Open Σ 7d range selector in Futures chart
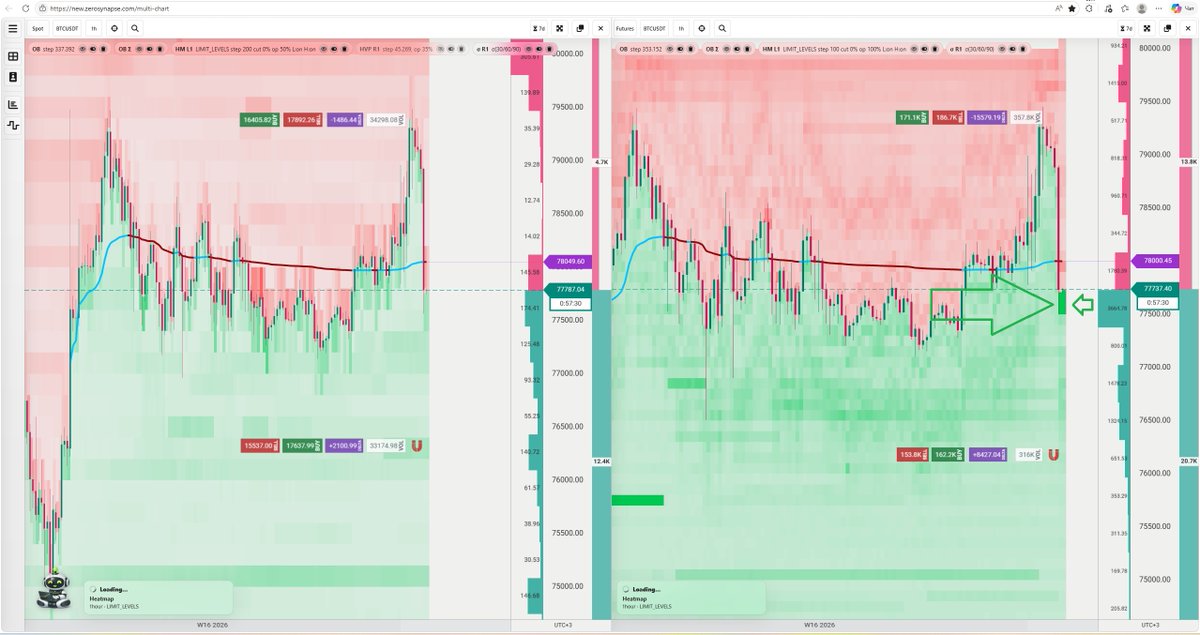 [1126, 29]
